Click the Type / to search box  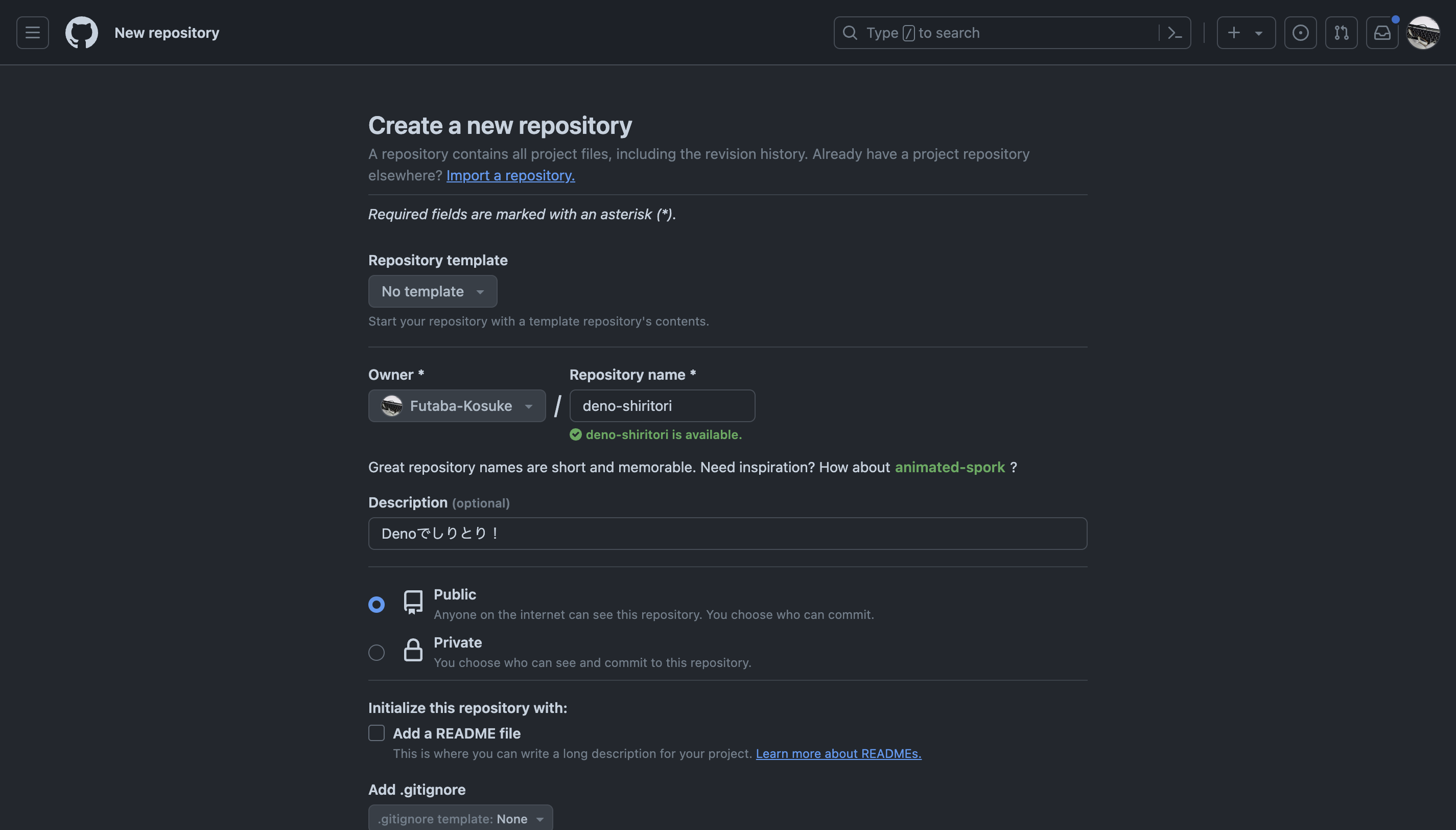tap(997, 33)
